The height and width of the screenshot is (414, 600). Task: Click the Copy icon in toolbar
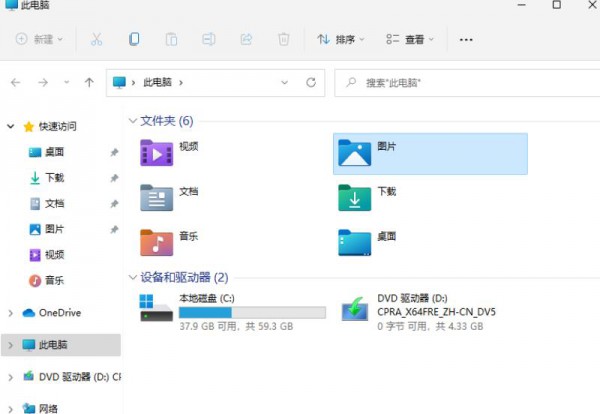pyautogui.click(x=134, y=40)
